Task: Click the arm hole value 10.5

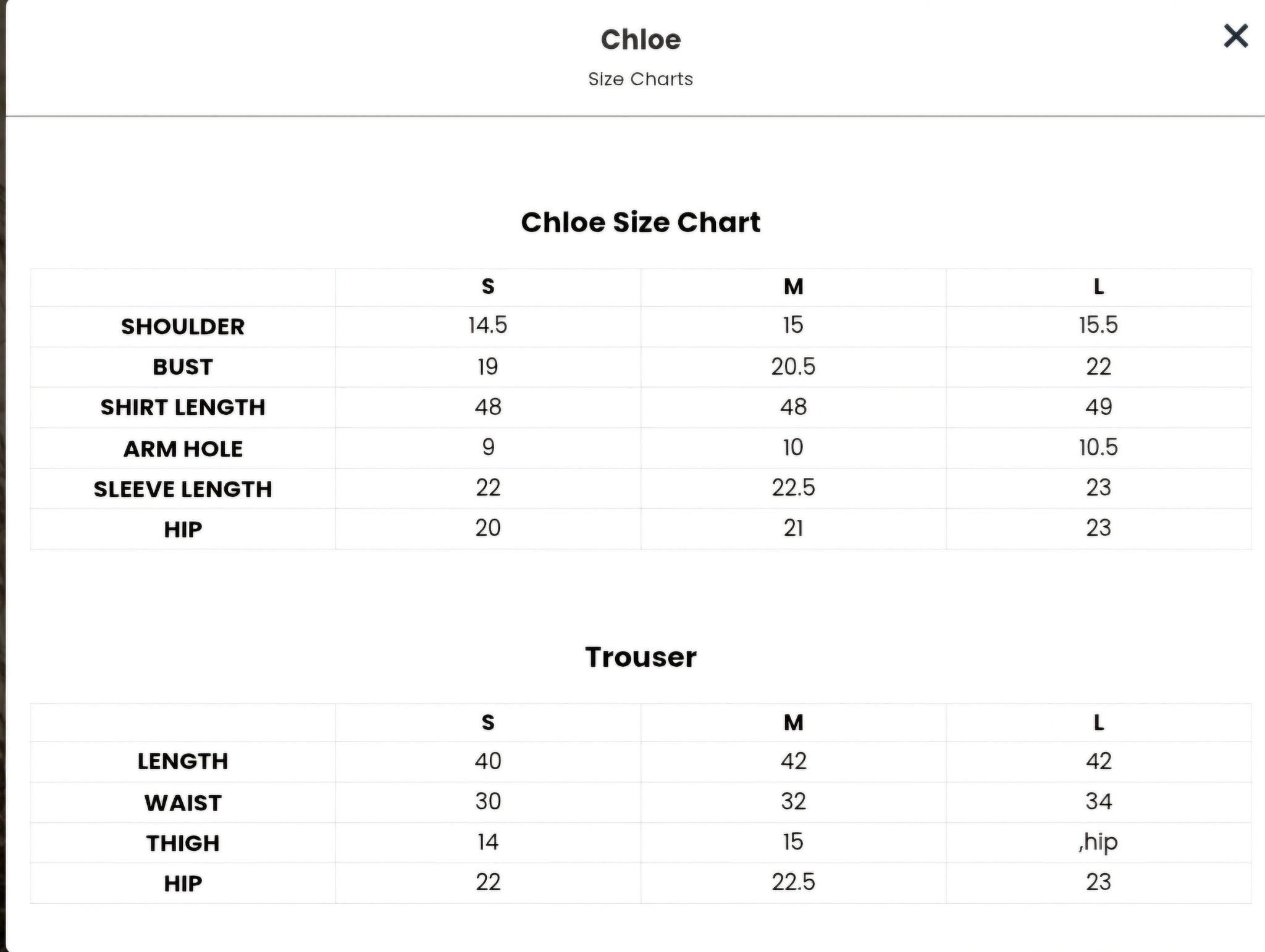Action: coord(1098,448)
